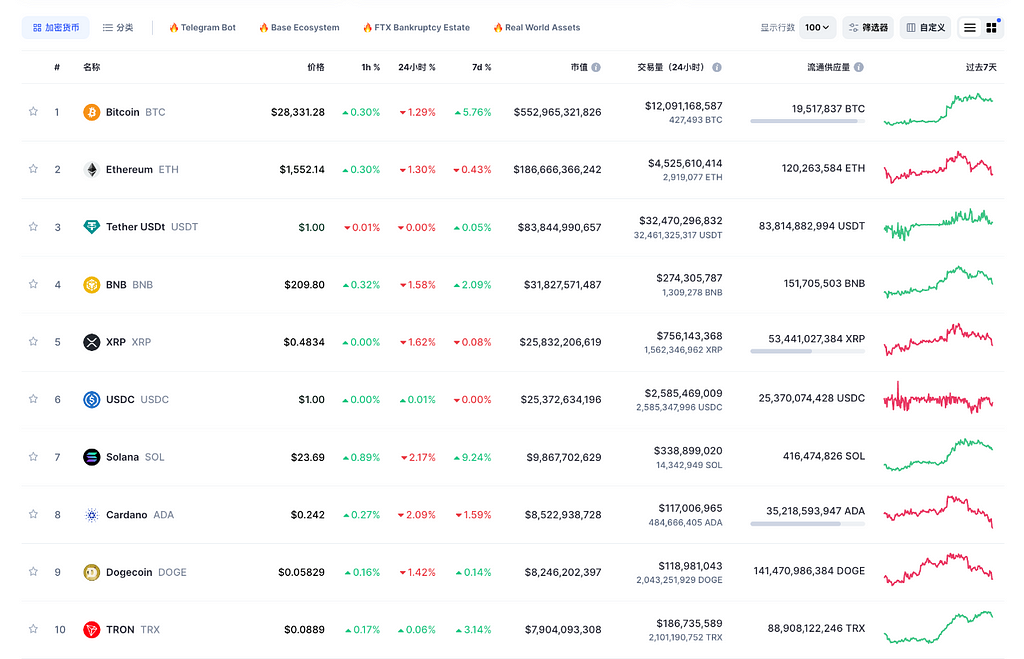This screenshot has height=659, width=1024.
Task: Add Ethereum to watchlist star
Action: [x=33, y=169]
